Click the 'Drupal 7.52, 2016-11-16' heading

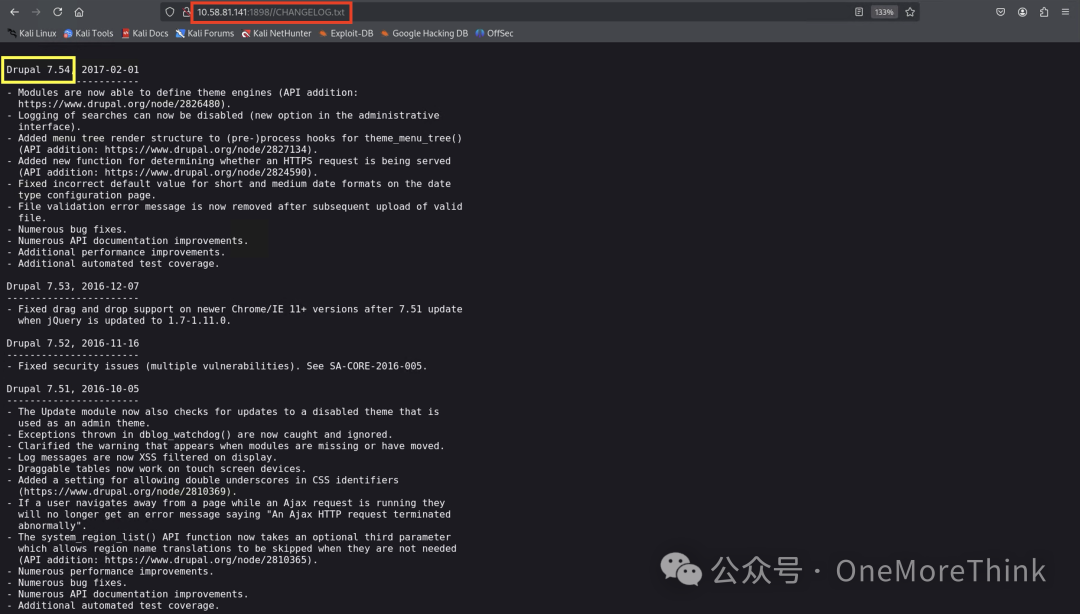point(72,343)
